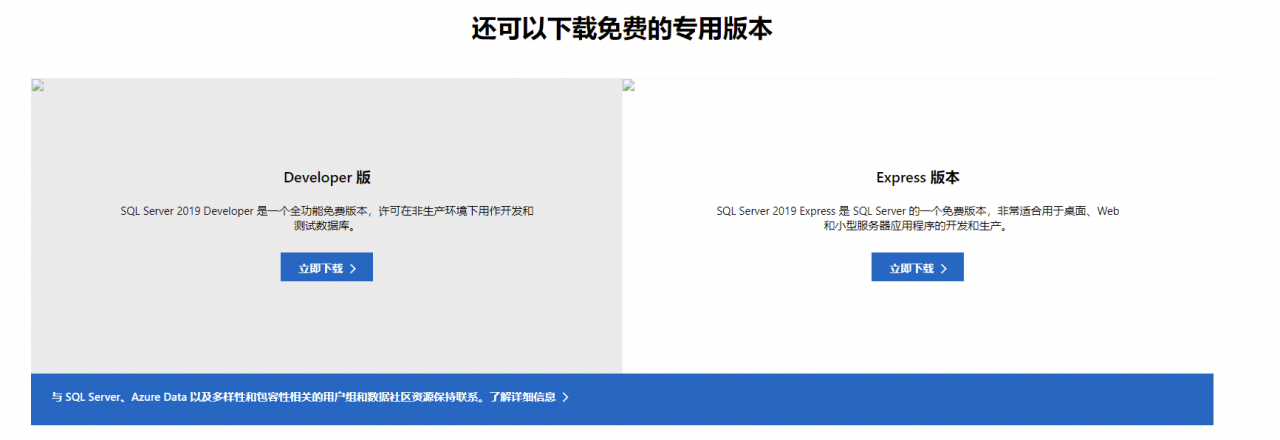Click the SQL Server 2019 Express description text
Screen dimensions: 1280x440
tap(918, 218)
